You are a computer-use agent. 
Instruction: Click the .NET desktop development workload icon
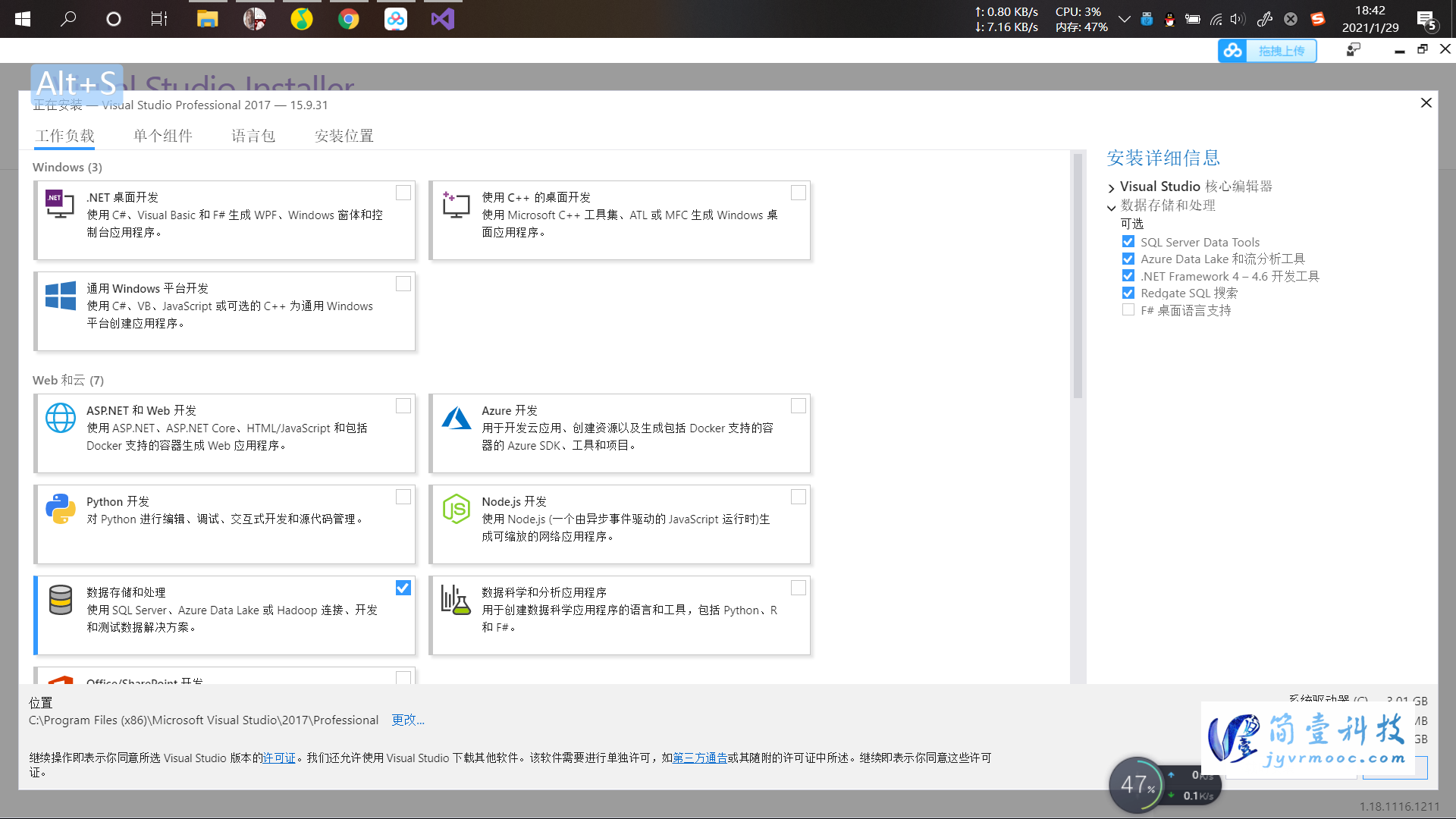(x=60, y=205)
